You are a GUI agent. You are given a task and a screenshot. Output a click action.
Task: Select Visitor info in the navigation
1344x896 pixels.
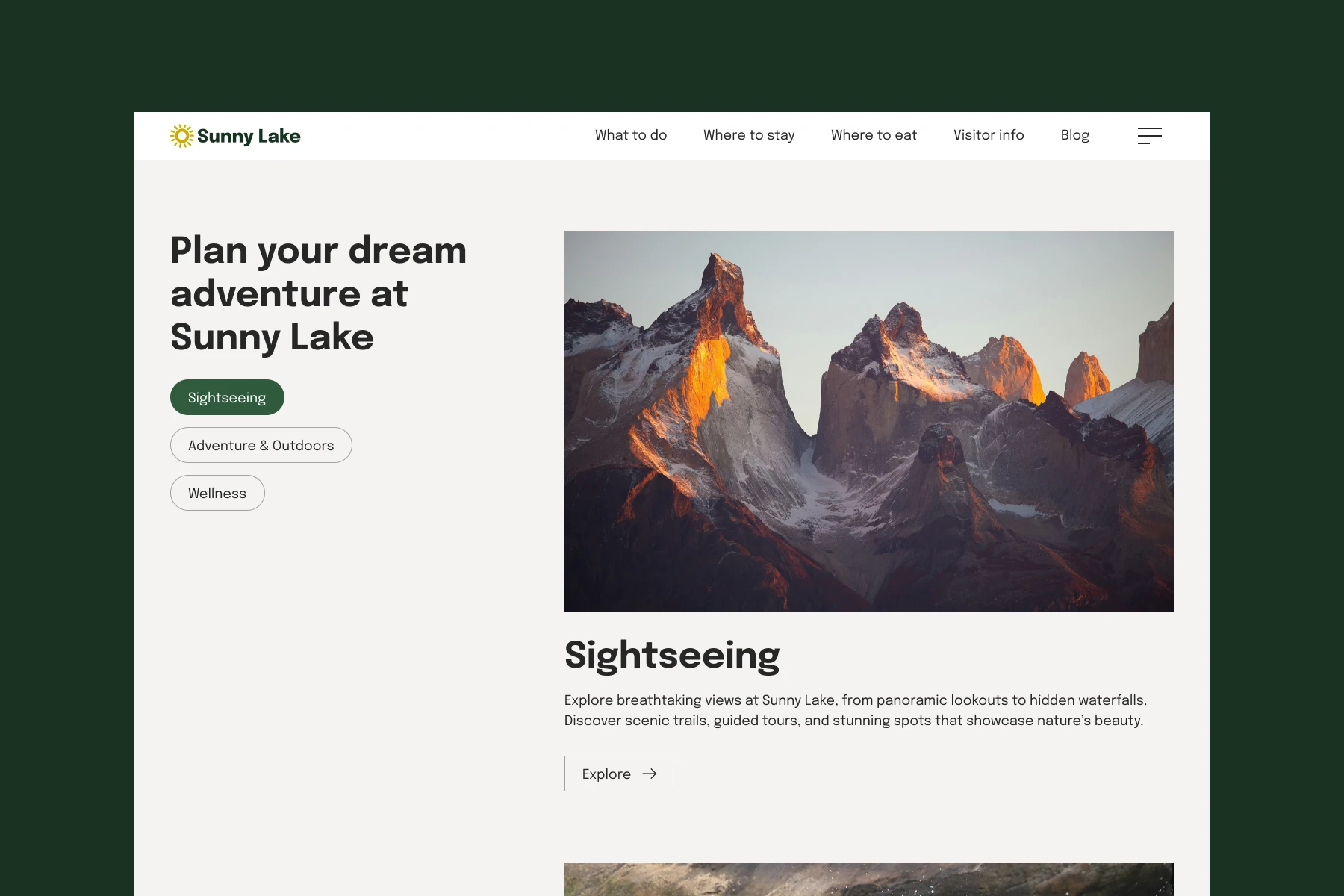[989, 135]
